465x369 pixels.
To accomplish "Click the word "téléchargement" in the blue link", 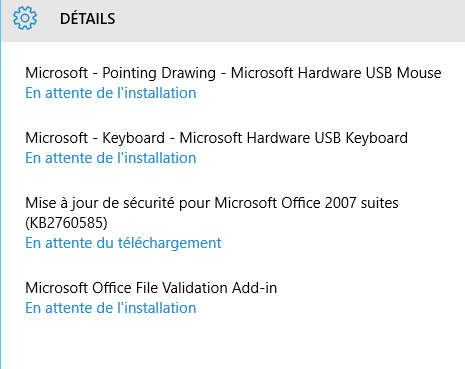I will (x=170, y=243).
